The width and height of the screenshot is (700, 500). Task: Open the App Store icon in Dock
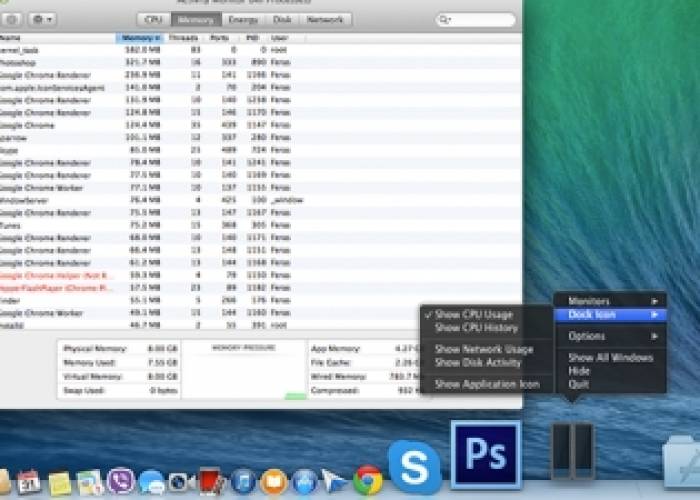pyautogui.click(x=304, y=482)
